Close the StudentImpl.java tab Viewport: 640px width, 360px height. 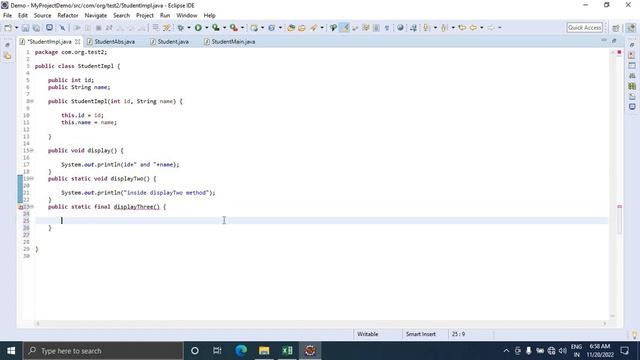[78, 42]
